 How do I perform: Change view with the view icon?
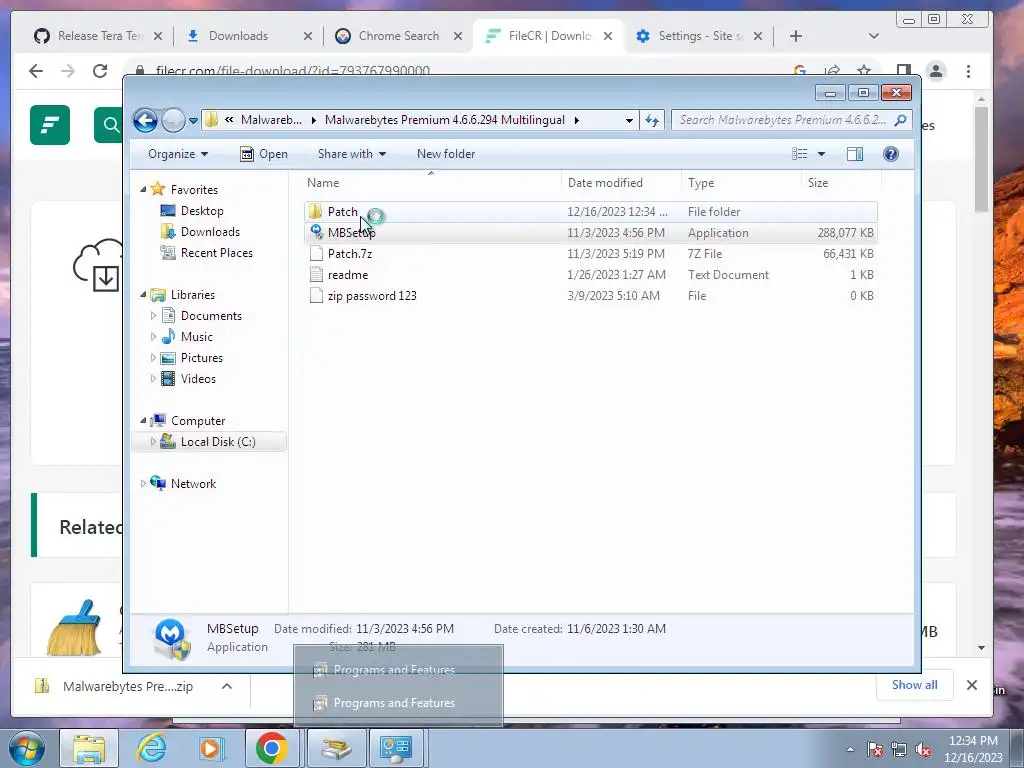tap(799, 154)
